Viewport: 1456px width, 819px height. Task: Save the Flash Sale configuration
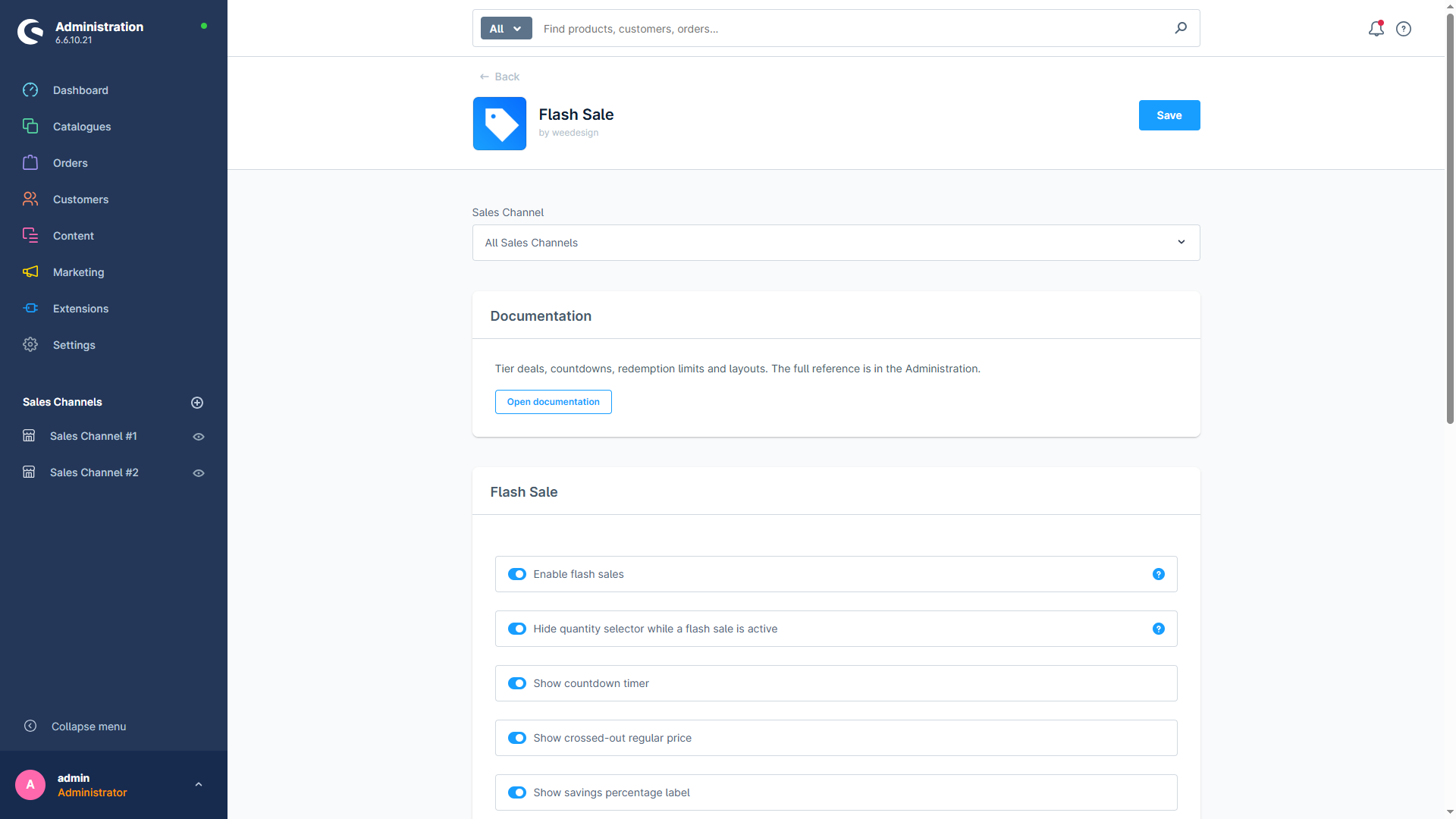click(1169, 115)
